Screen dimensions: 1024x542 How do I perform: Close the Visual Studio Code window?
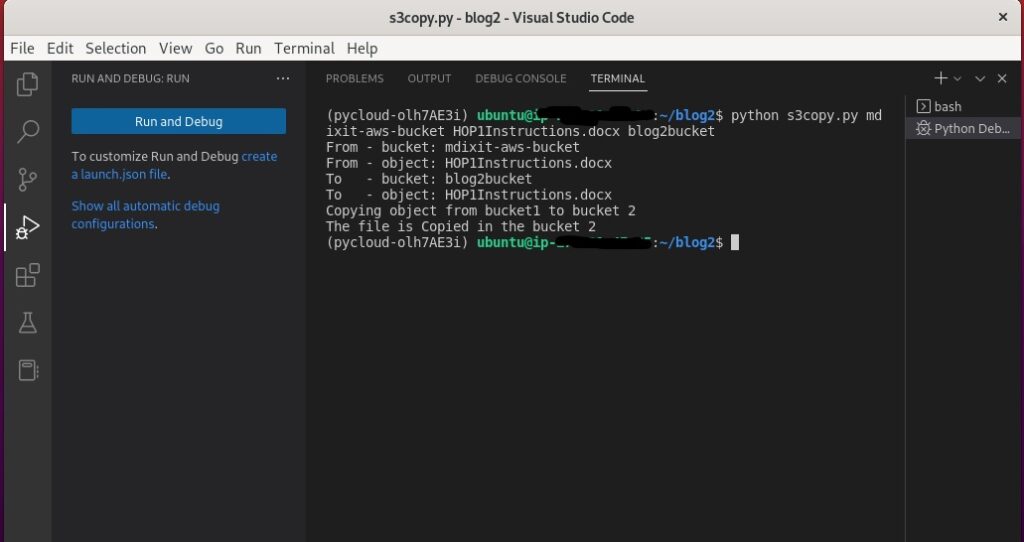click(x=1003, y=17)
